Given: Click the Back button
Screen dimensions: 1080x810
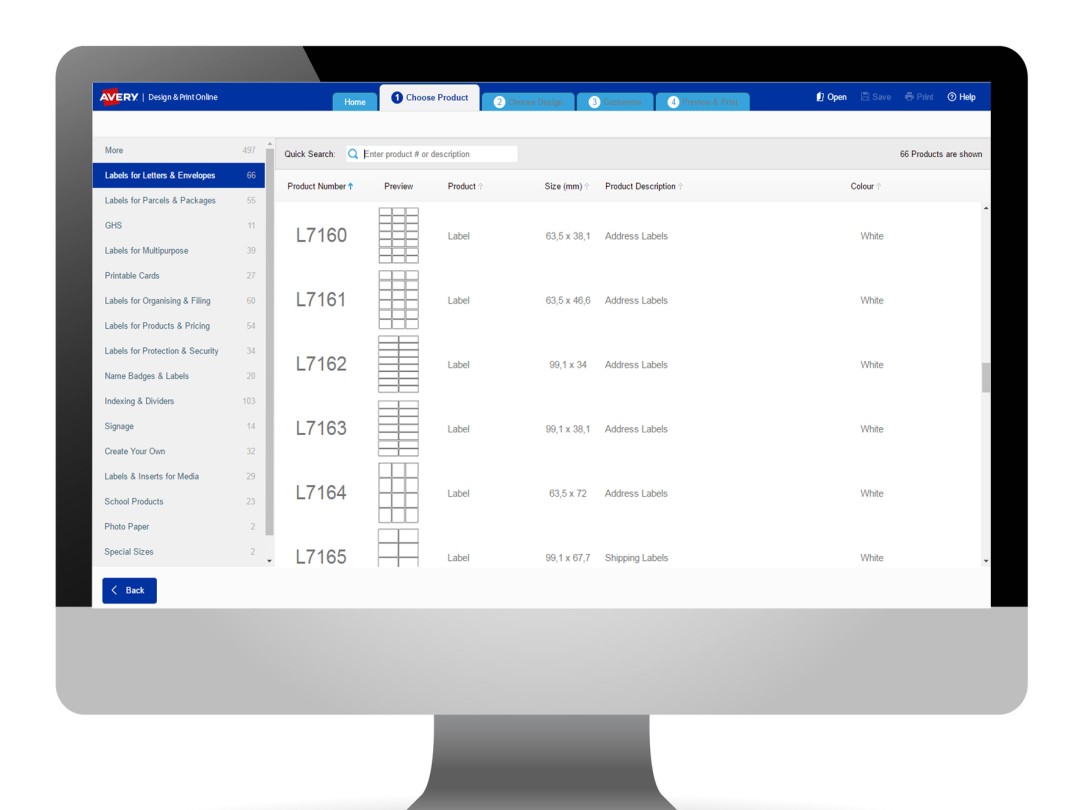Looking at the screenshot, I should tap(129, 590).
